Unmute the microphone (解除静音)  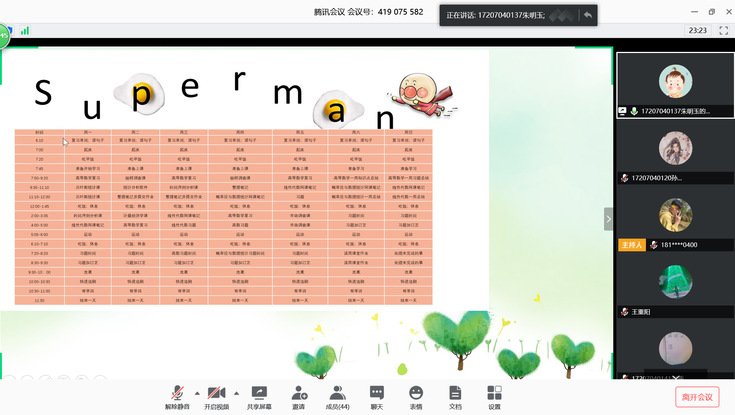tap(177, 396)
